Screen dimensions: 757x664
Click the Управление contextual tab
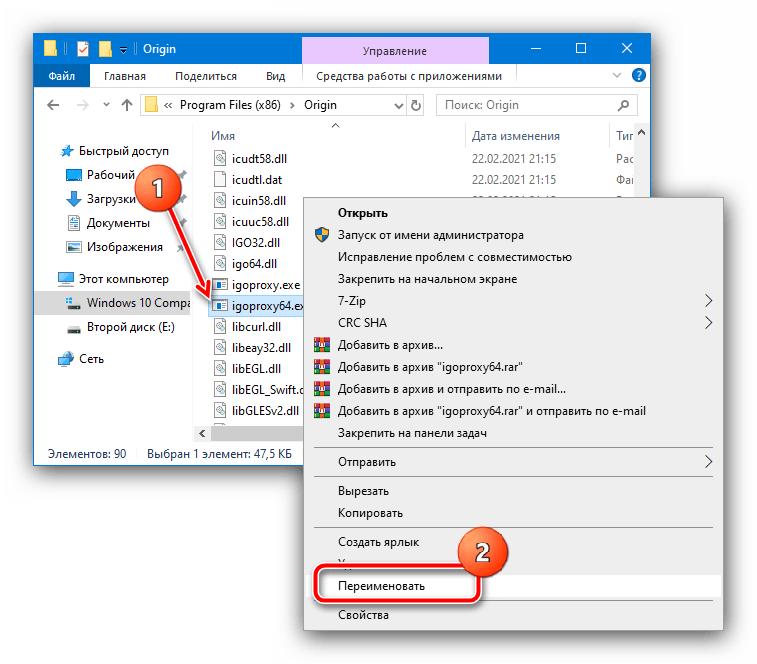pos(395,51)
